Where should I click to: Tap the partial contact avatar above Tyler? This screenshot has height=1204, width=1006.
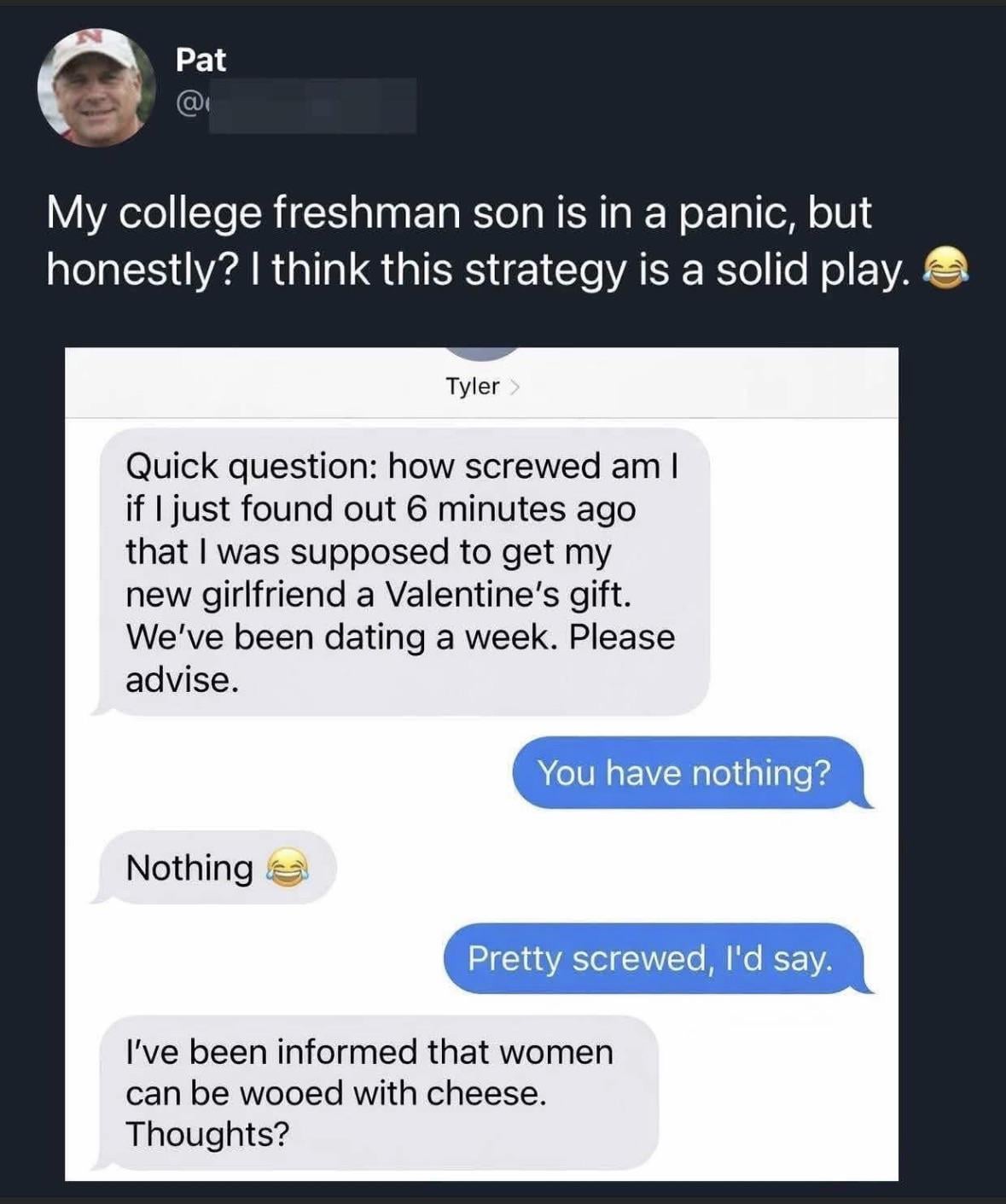pos(482,354)
